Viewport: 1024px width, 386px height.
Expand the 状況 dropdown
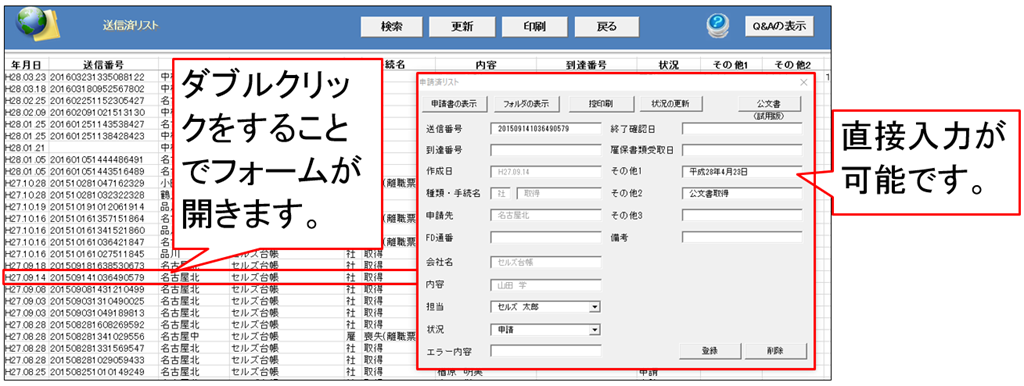[594, 330]
